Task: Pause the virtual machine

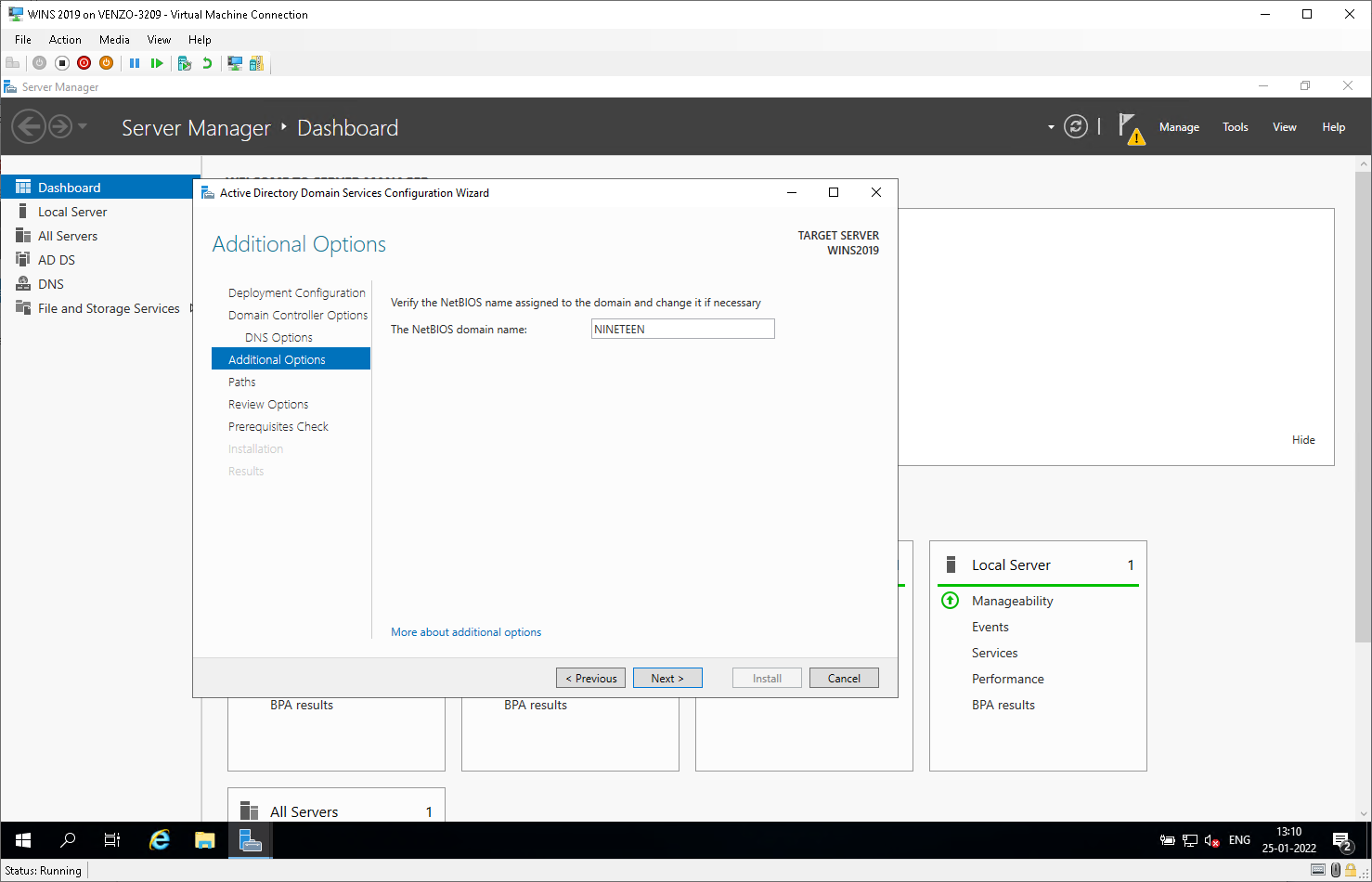Action: 135,63
